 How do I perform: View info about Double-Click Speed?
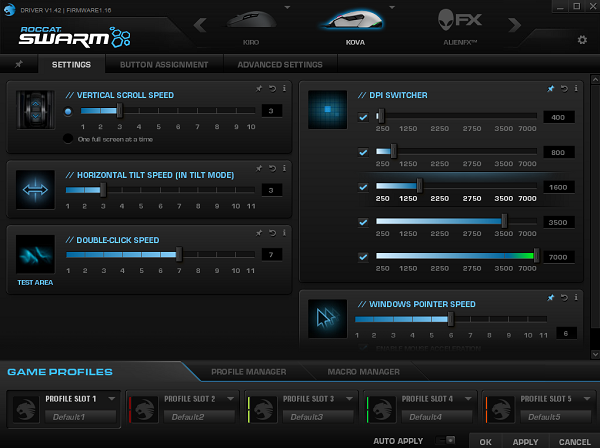(284, 233)
